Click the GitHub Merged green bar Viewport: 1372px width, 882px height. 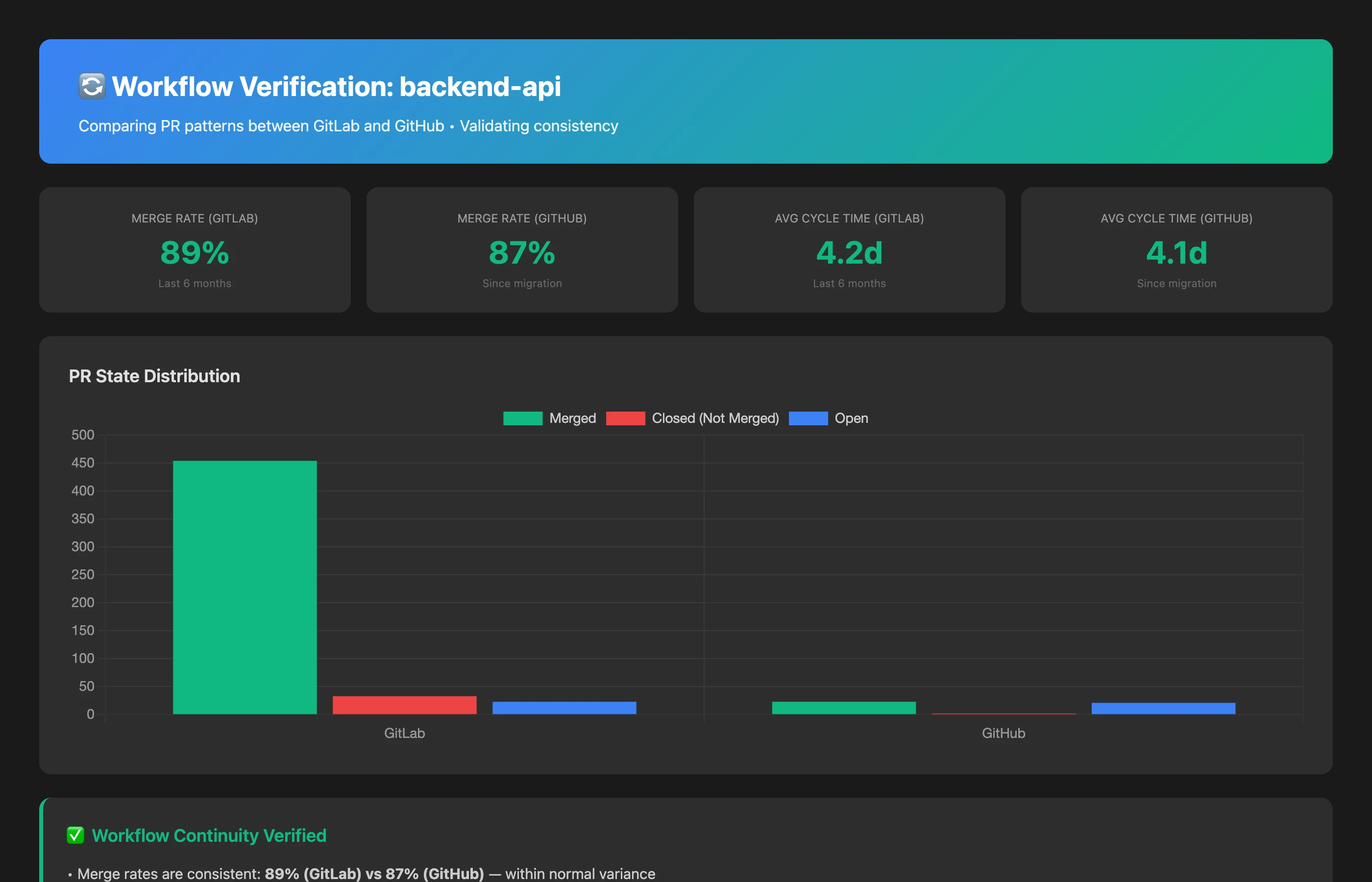click(843, 708)
